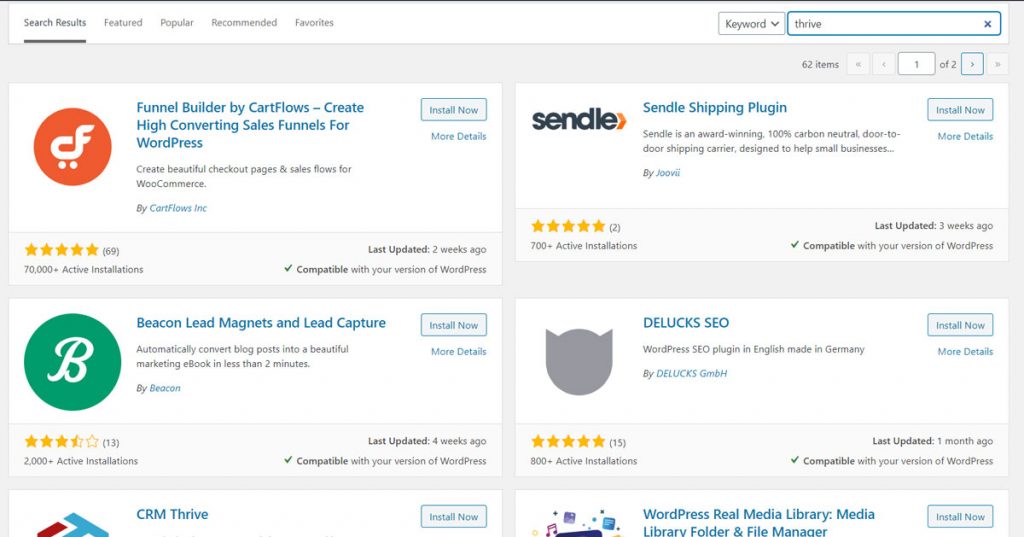Go to next page of plugin results
Screen dimensions: 1024x537
[972, 64]
